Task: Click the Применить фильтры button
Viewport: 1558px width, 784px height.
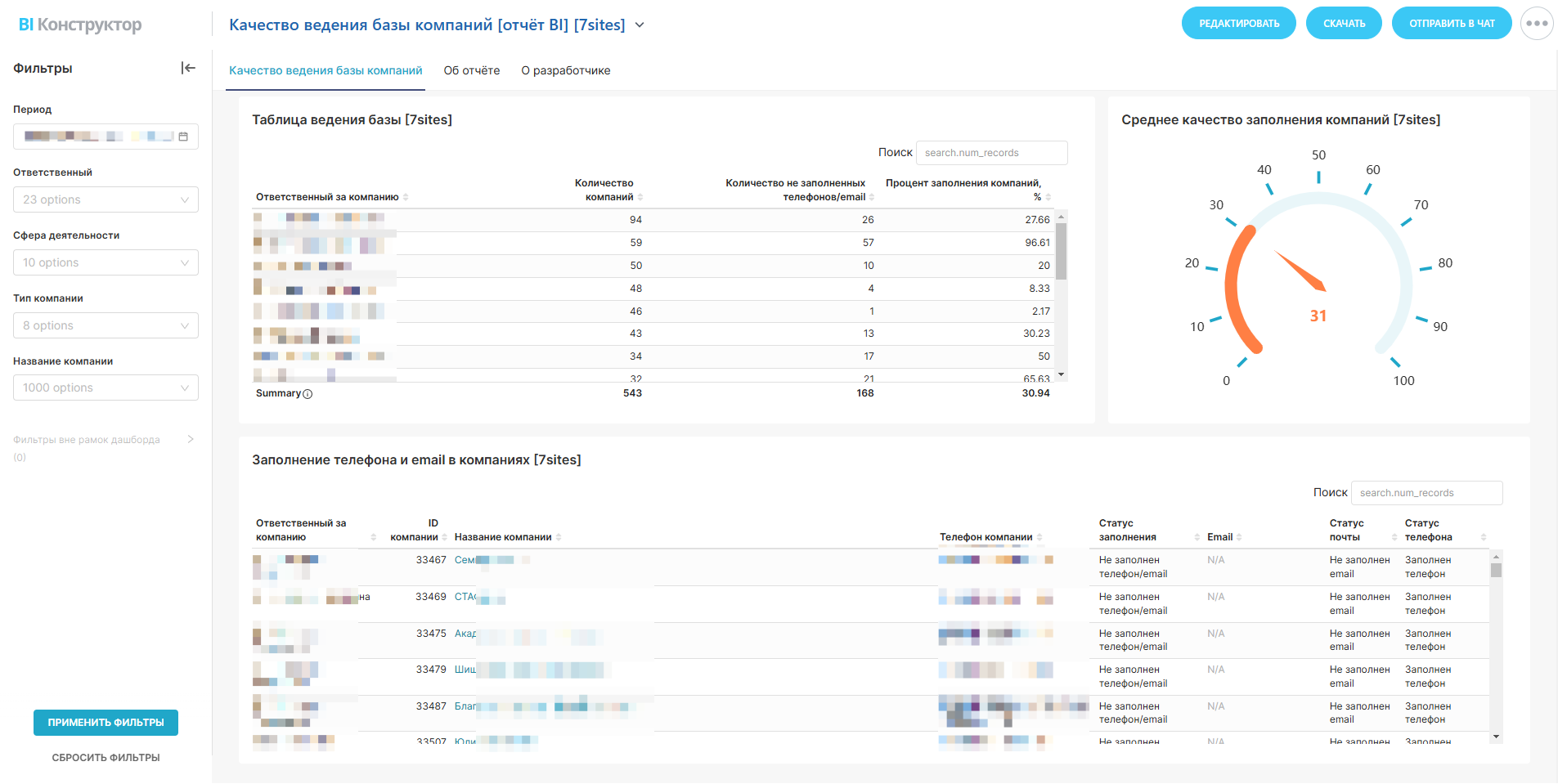Action: [106, 723]
